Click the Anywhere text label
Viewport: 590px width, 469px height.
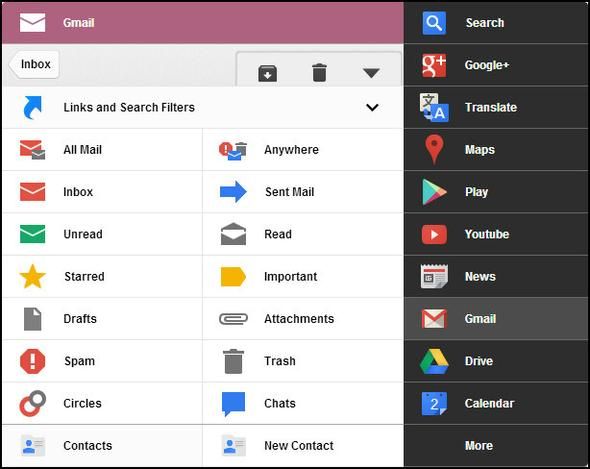click(x=291, y=150)
